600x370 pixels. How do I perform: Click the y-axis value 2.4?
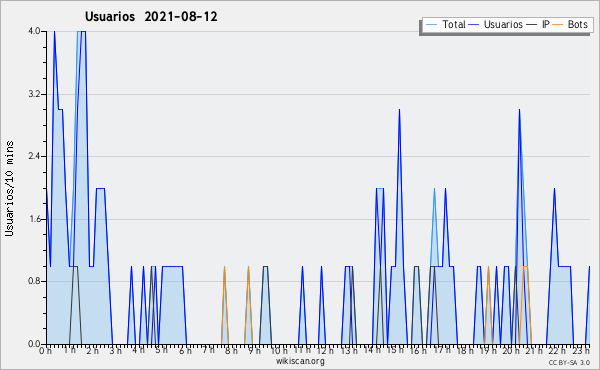point(34,156)
